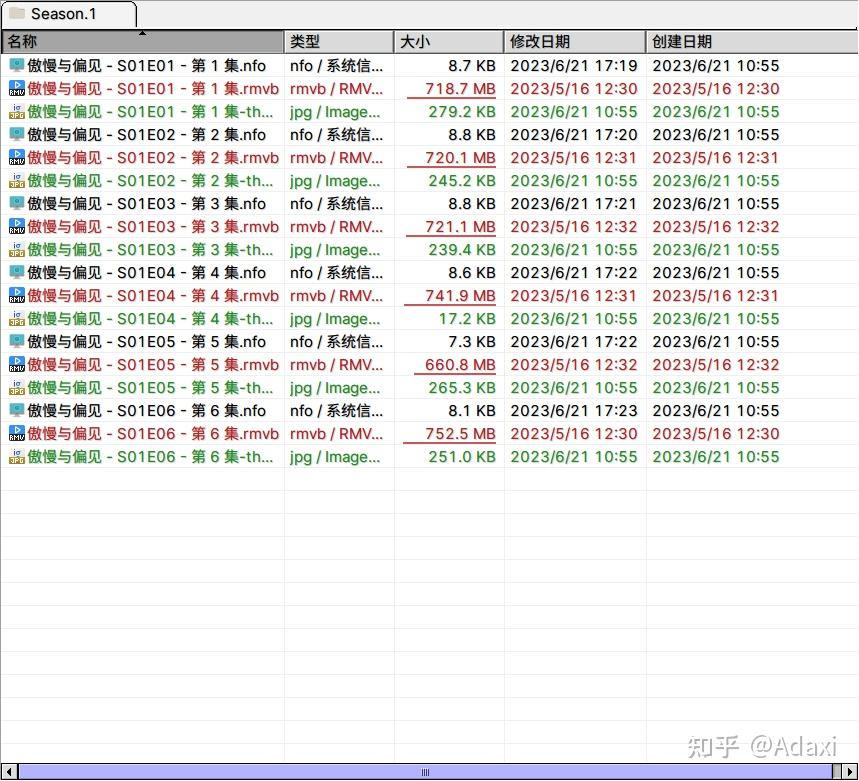Screen dimensions: 859x781
Task: Select 傲慢与偏见 S01E02 第 2 集.rmvb file
Action: point(153,158)
